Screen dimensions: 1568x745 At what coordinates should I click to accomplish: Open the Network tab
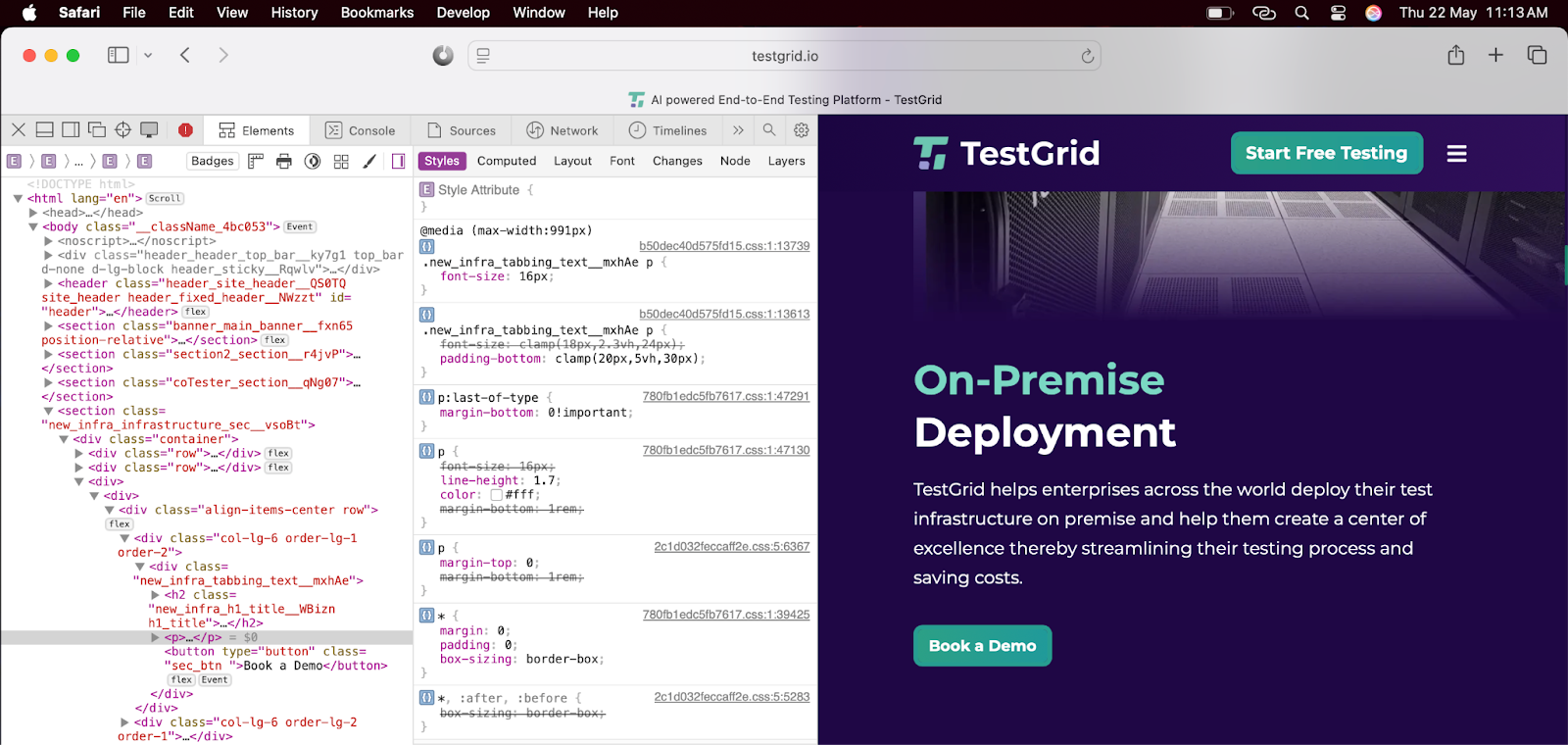click(x=563, y=130)
